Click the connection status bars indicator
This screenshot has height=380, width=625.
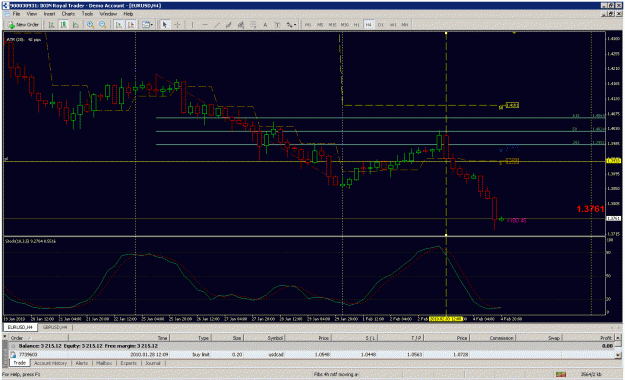pyautogui.click(x=561, y=374)
